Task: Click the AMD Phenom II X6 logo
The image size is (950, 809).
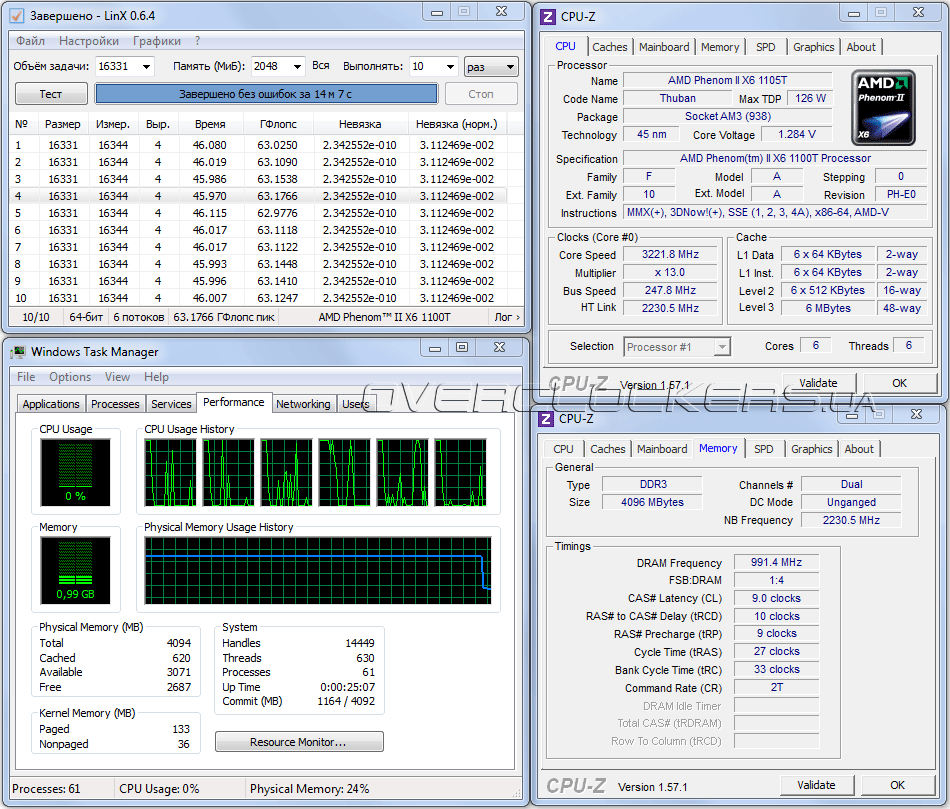Action: tap(882, 107)
